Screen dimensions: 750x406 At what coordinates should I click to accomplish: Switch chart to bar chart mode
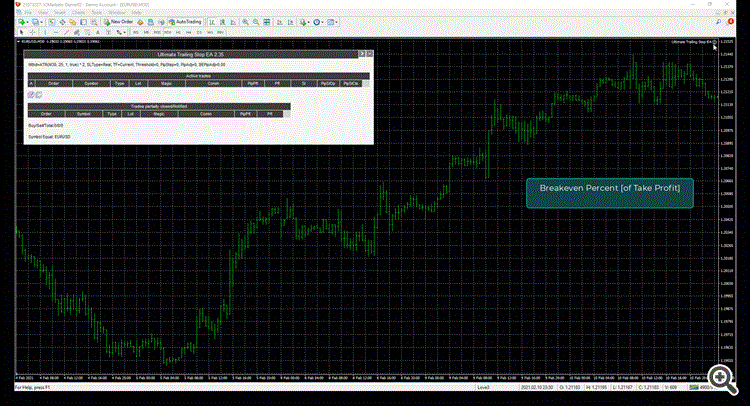coord(212,22)
